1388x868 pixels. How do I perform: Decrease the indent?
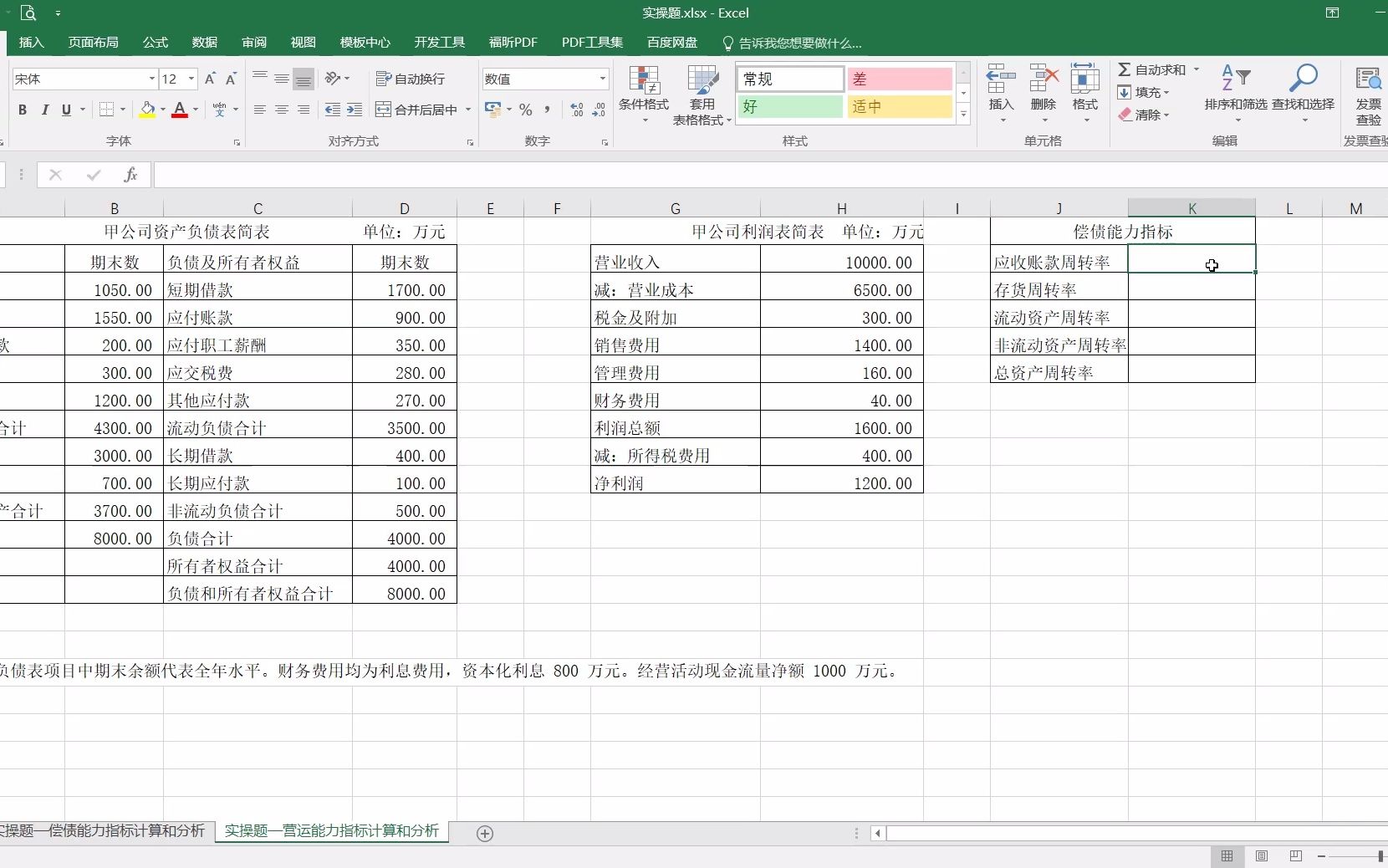click(x=333, y=110)
